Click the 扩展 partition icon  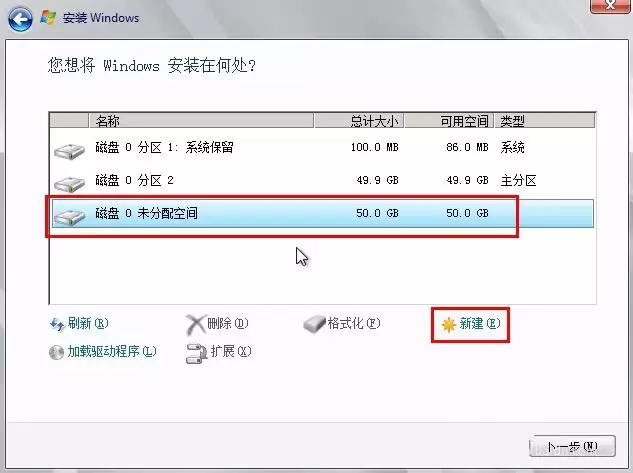pos(196,353)
